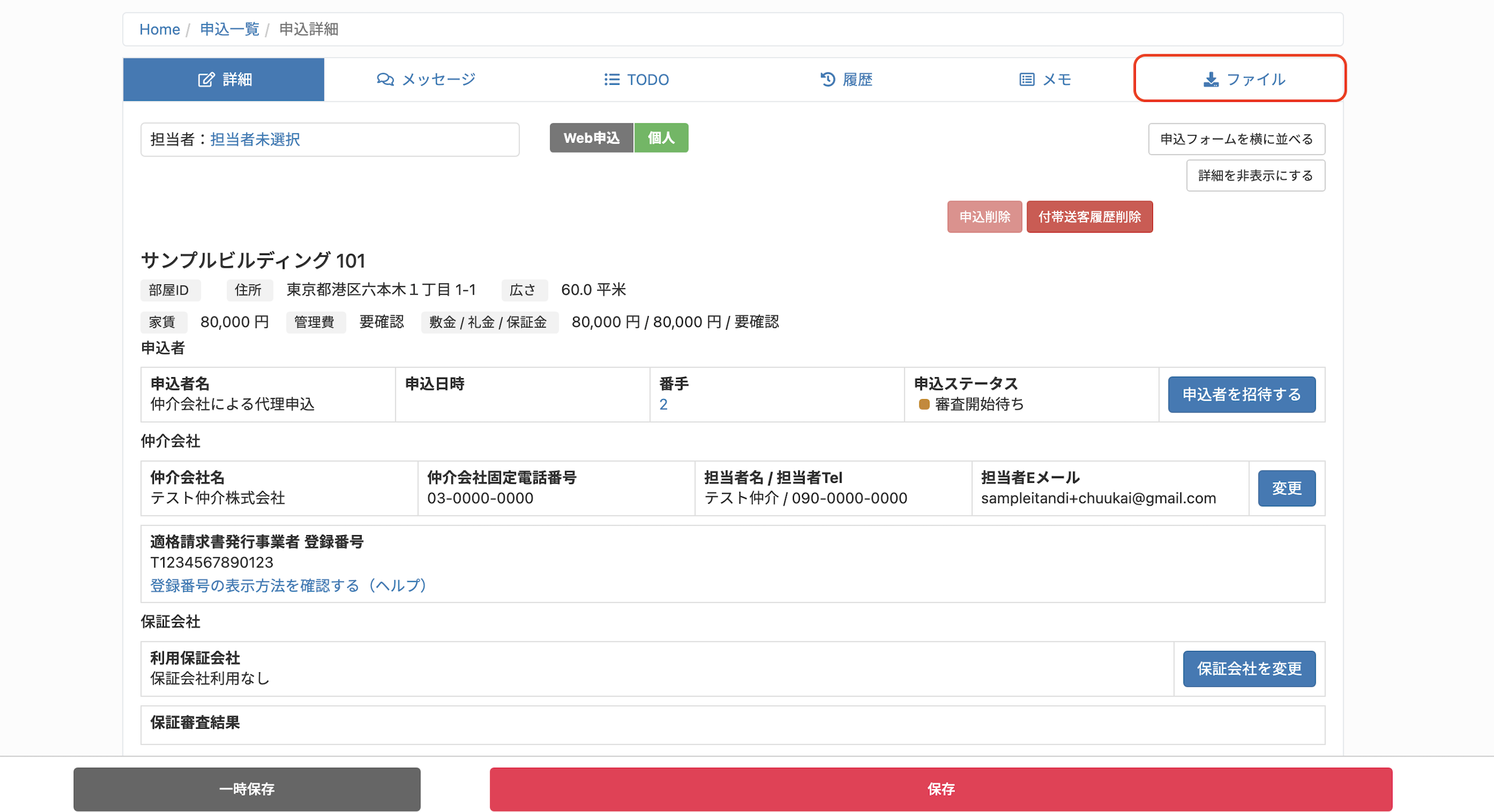This screenshot has height=812, width=1494.
Task: Click the speech bubble メッセージ icon
Action: (385, 79)
